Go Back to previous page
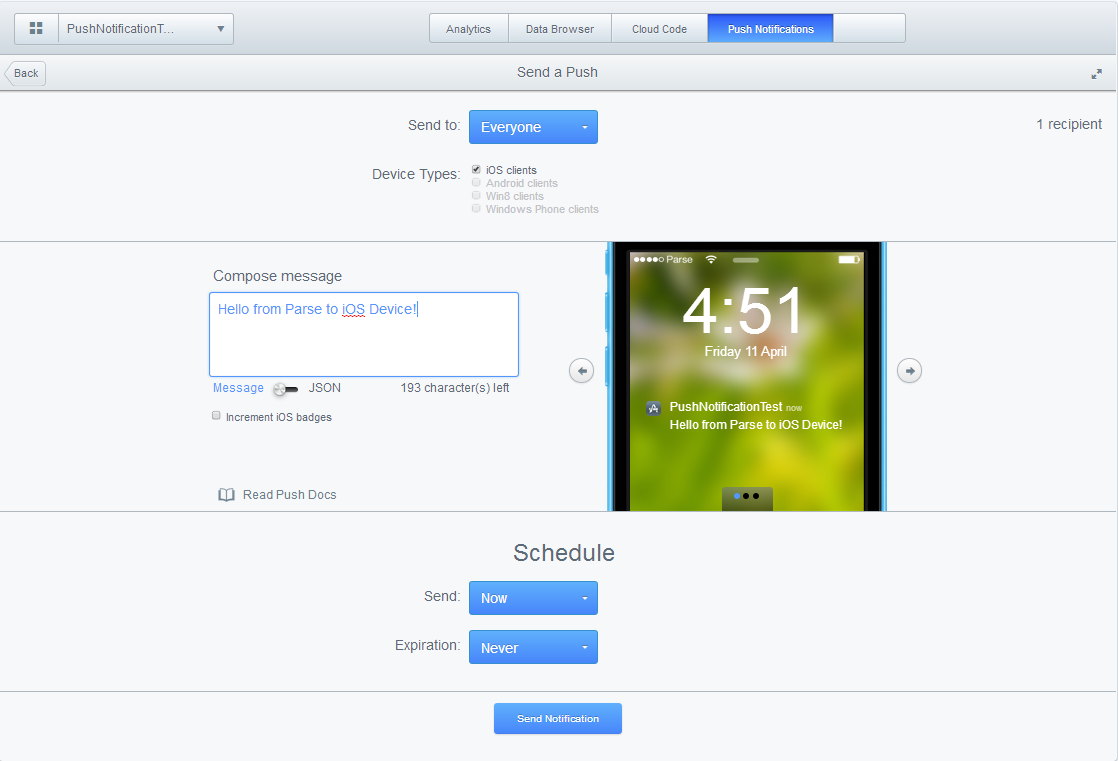This screenshot has width=1118, height=761. point(26,73)
